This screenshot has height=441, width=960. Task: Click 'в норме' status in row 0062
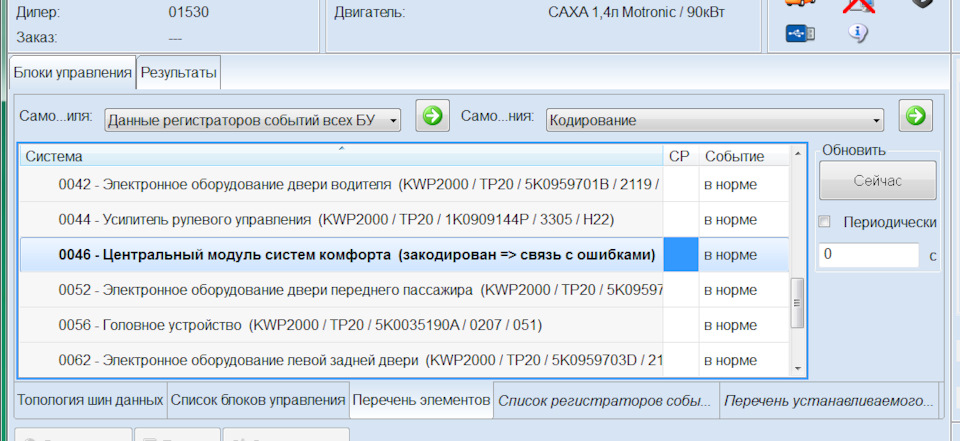pos(730,360)
